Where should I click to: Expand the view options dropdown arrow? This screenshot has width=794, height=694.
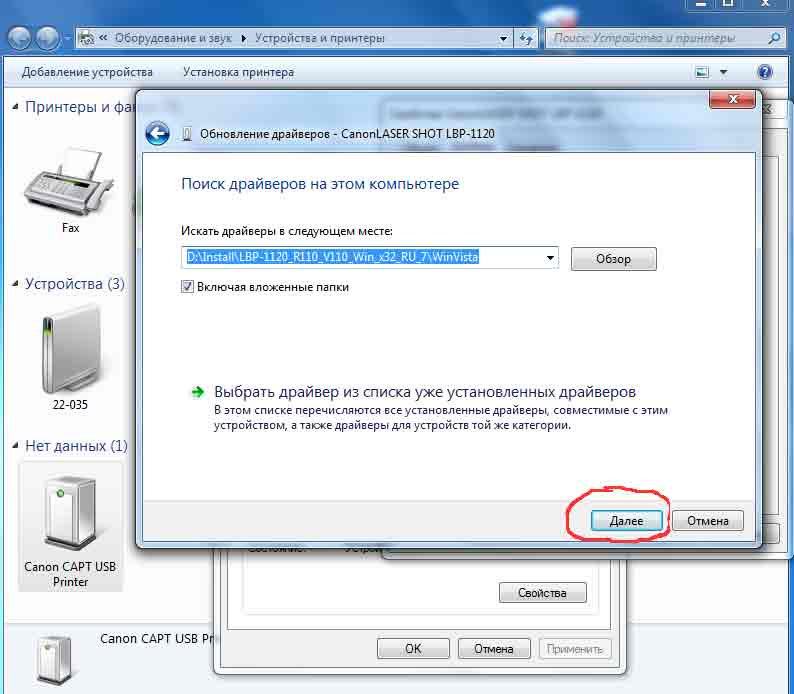724,72
